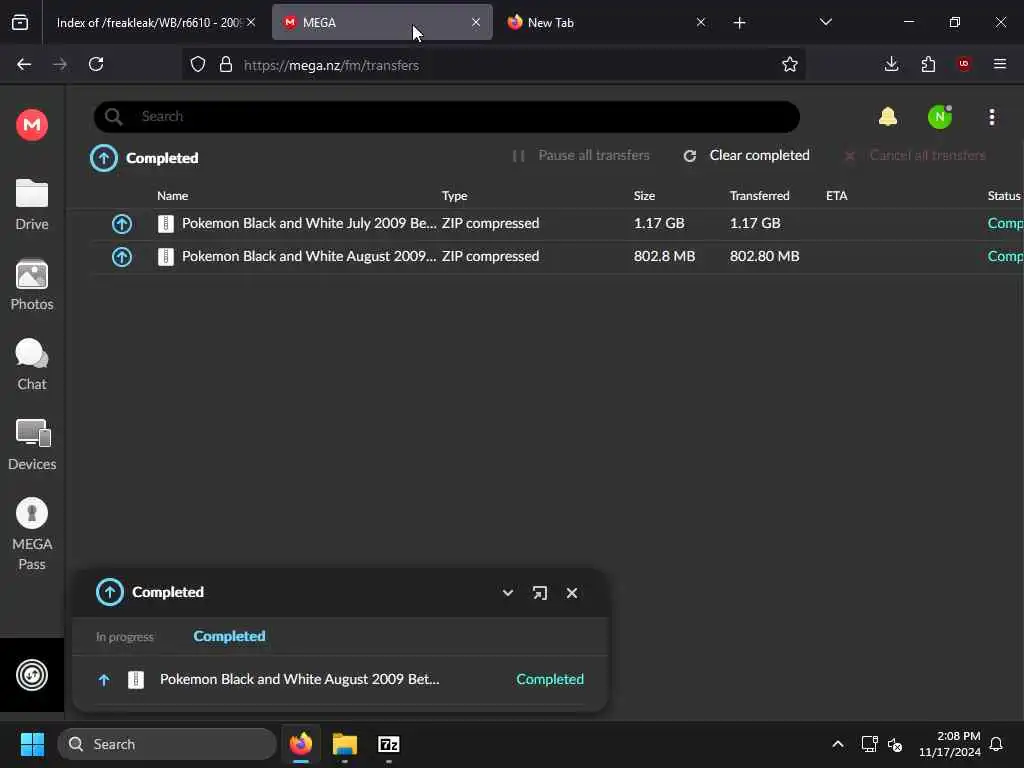Click Pause all transfers
This screenshot has width=1024, height=768.
coord(581,155)
